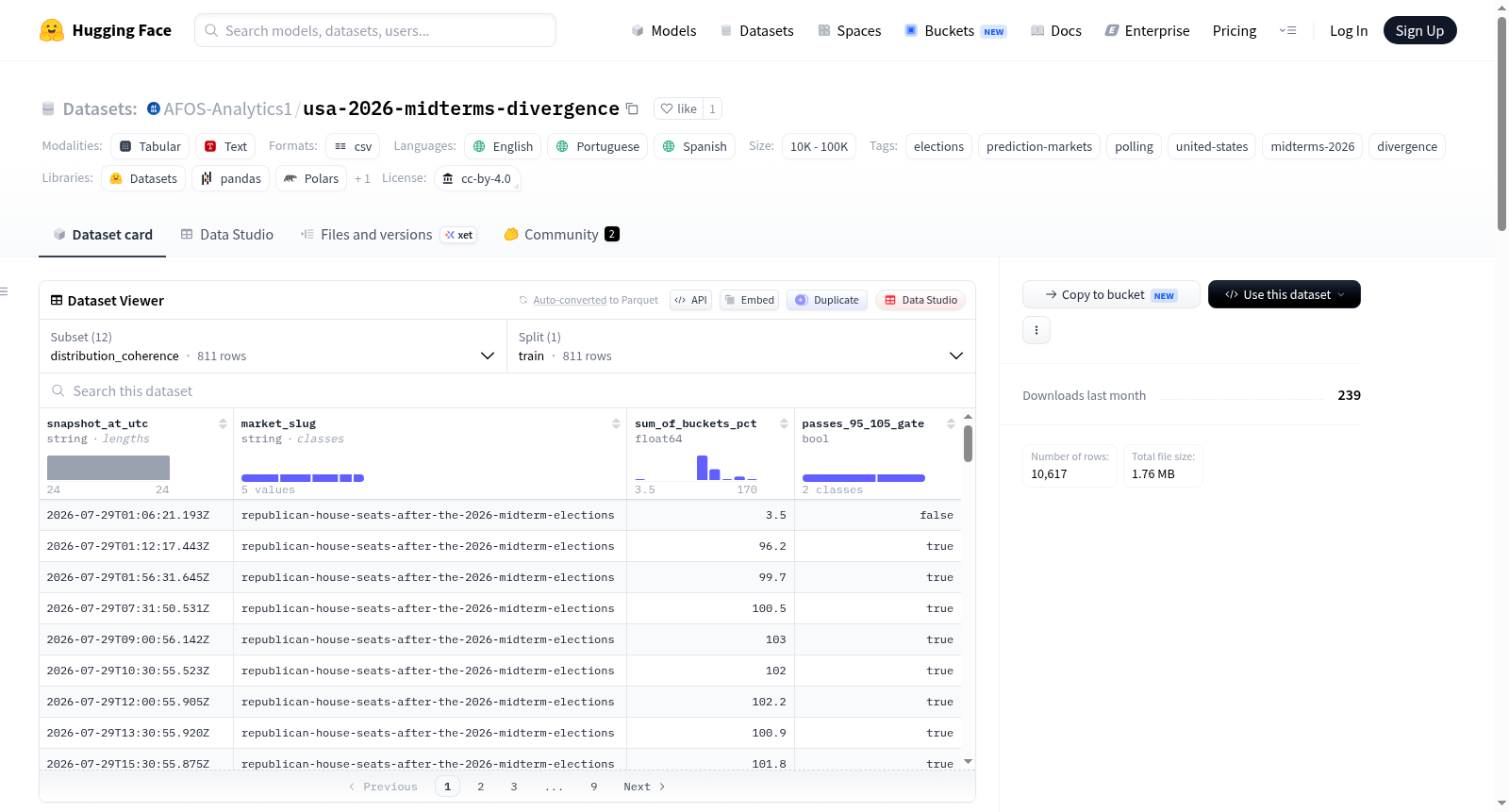The image size is (1509, 812).
Task: Click the 10K - 100K size tag
Action: pyautogui.click(x=819, y=146)
